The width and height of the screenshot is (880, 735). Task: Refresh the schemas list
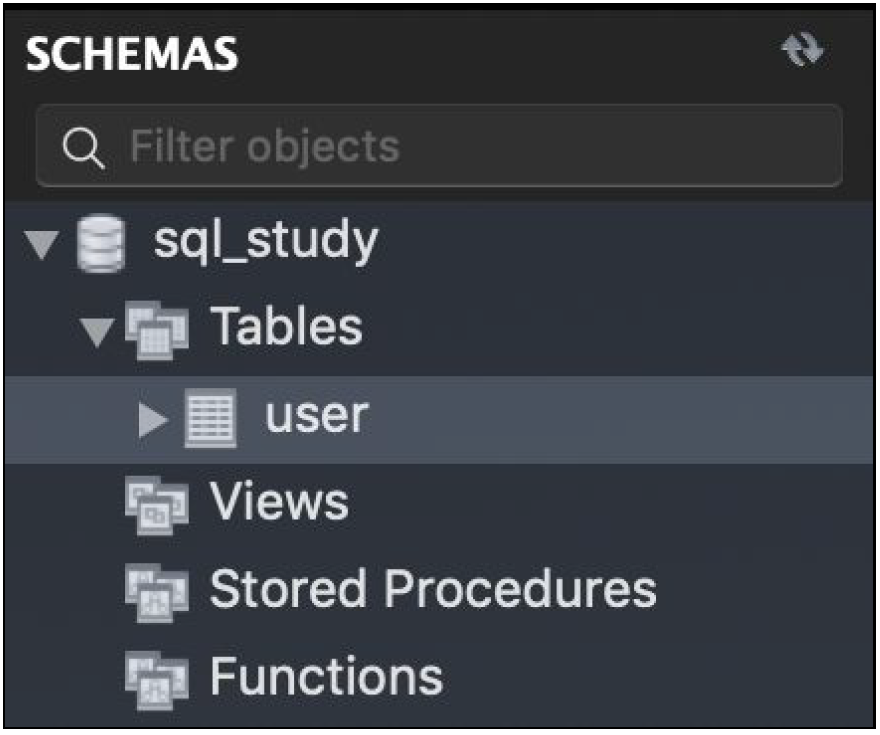point(803,50)
